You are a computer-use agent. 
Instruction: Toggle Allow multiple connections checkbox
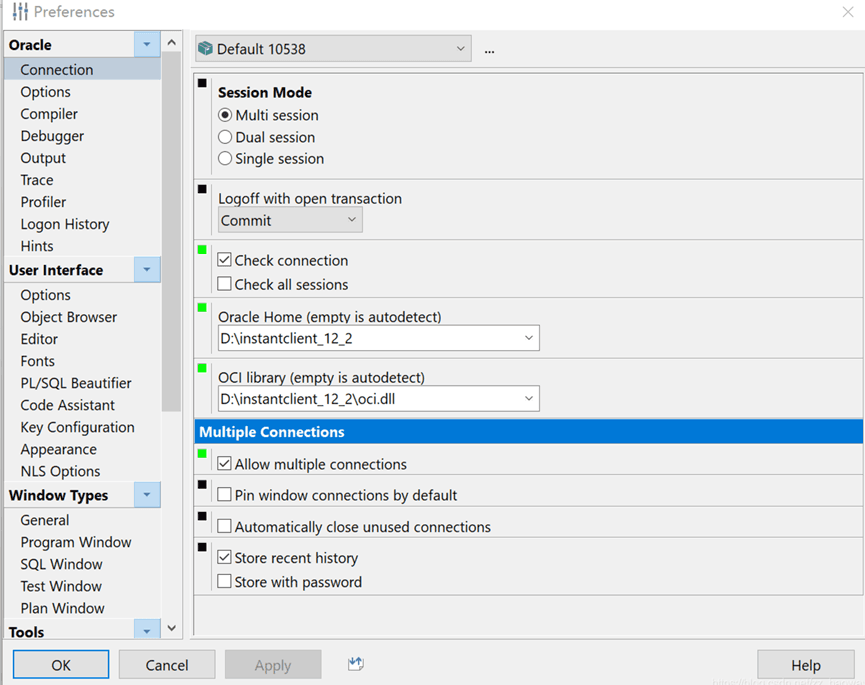point(224,463)
